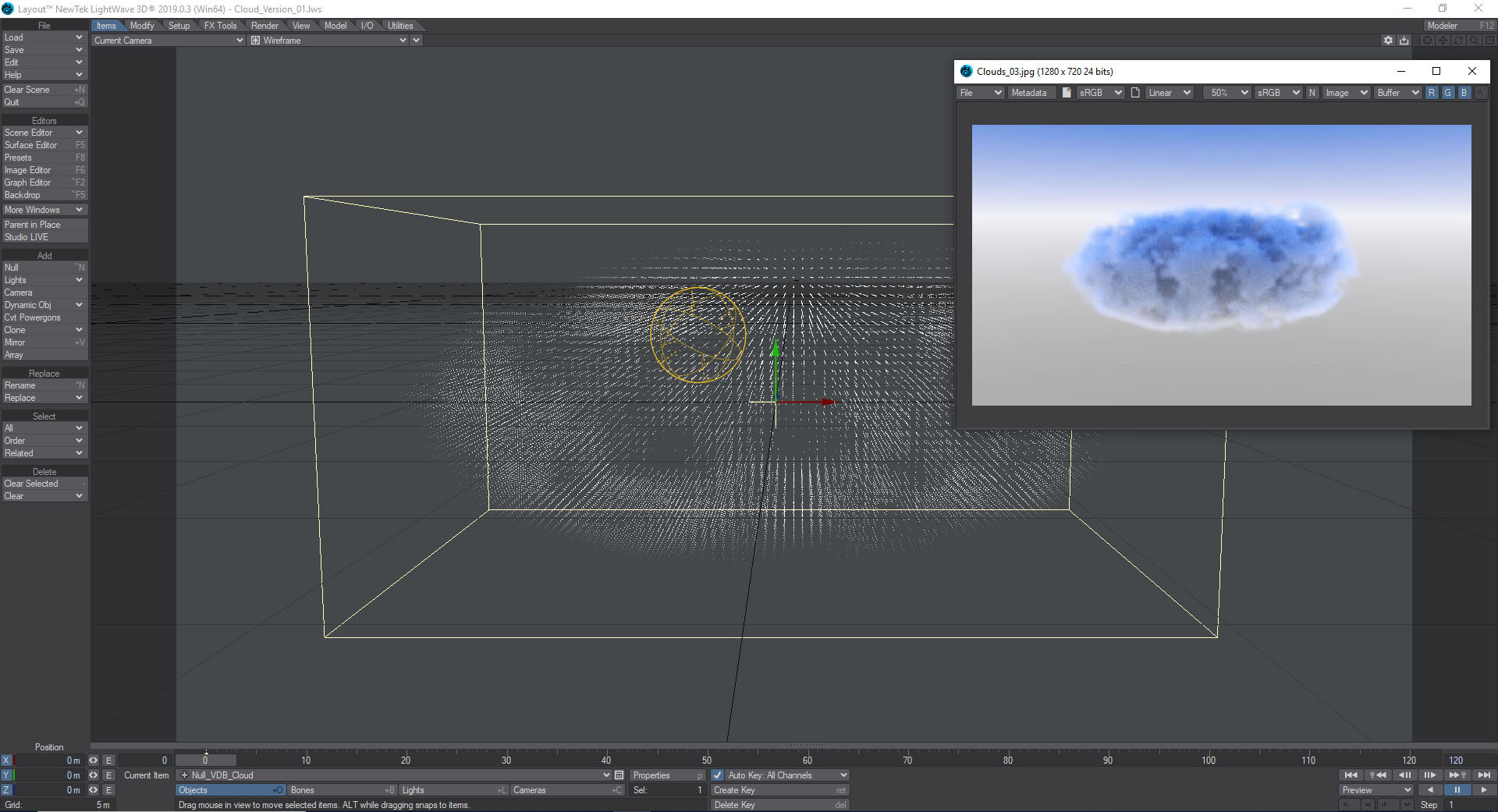Jump to first frame in transport controls
Viewport: 1498px width, 812px height.
coord(1351,775)
